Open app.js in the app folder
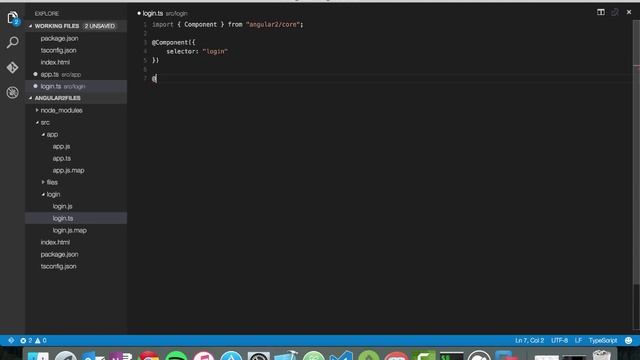 [61, 146]
